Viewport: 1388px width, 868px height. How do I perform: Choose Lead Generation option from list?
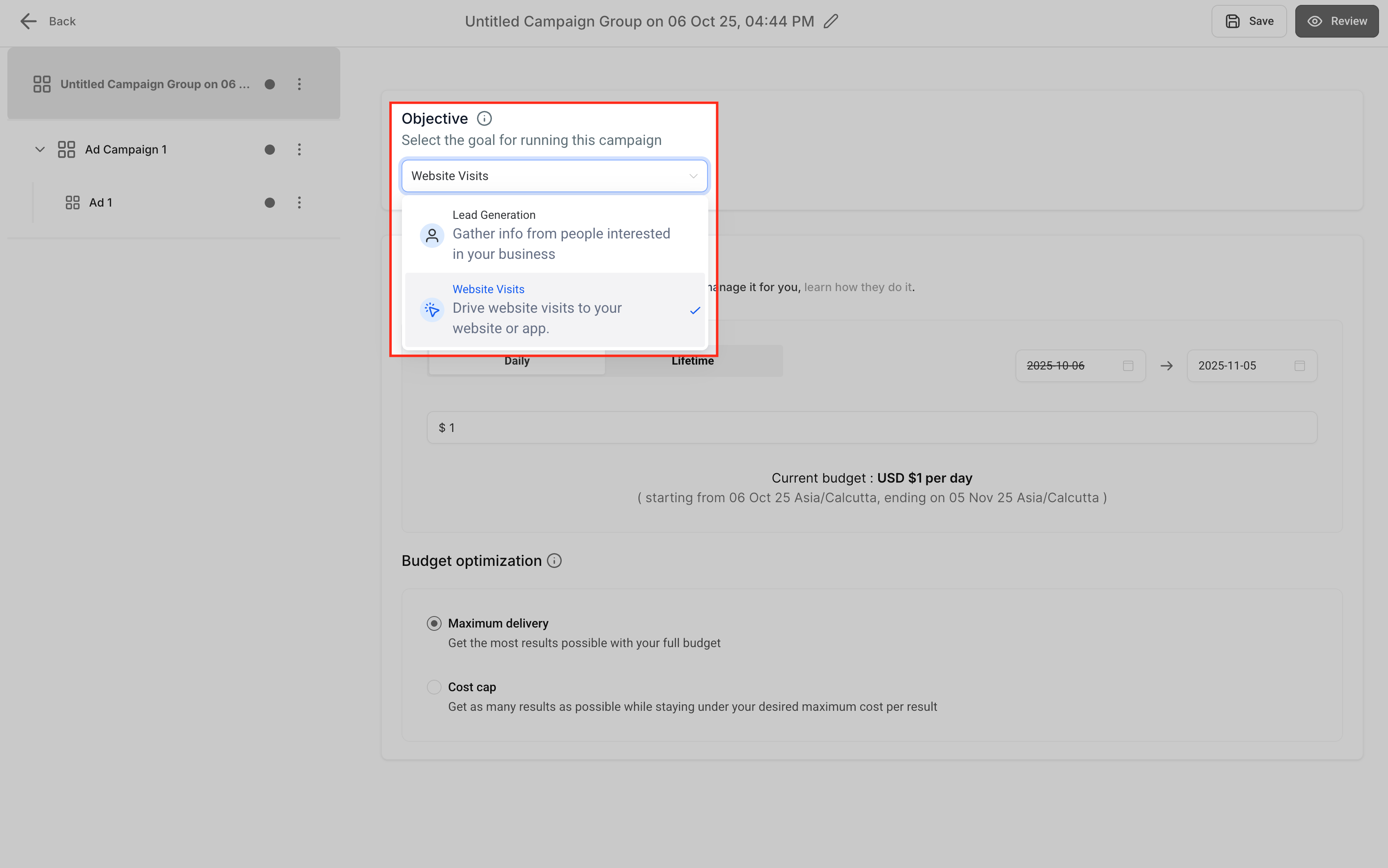(x=555, y=235)
